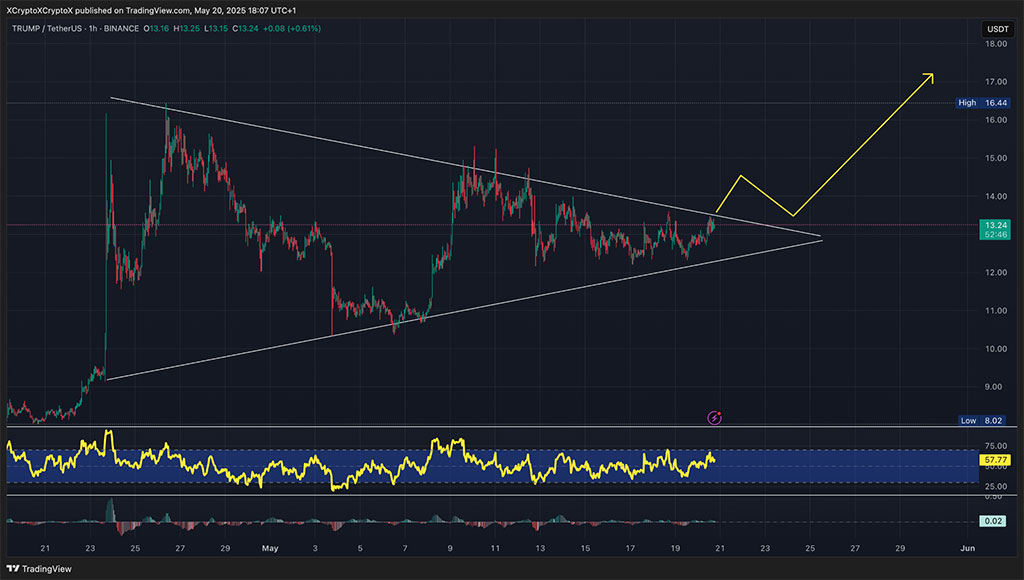Click the May label on time axis
This screenshot has width=1024, height=580.
pyautogui.click(x=270, y=548)
